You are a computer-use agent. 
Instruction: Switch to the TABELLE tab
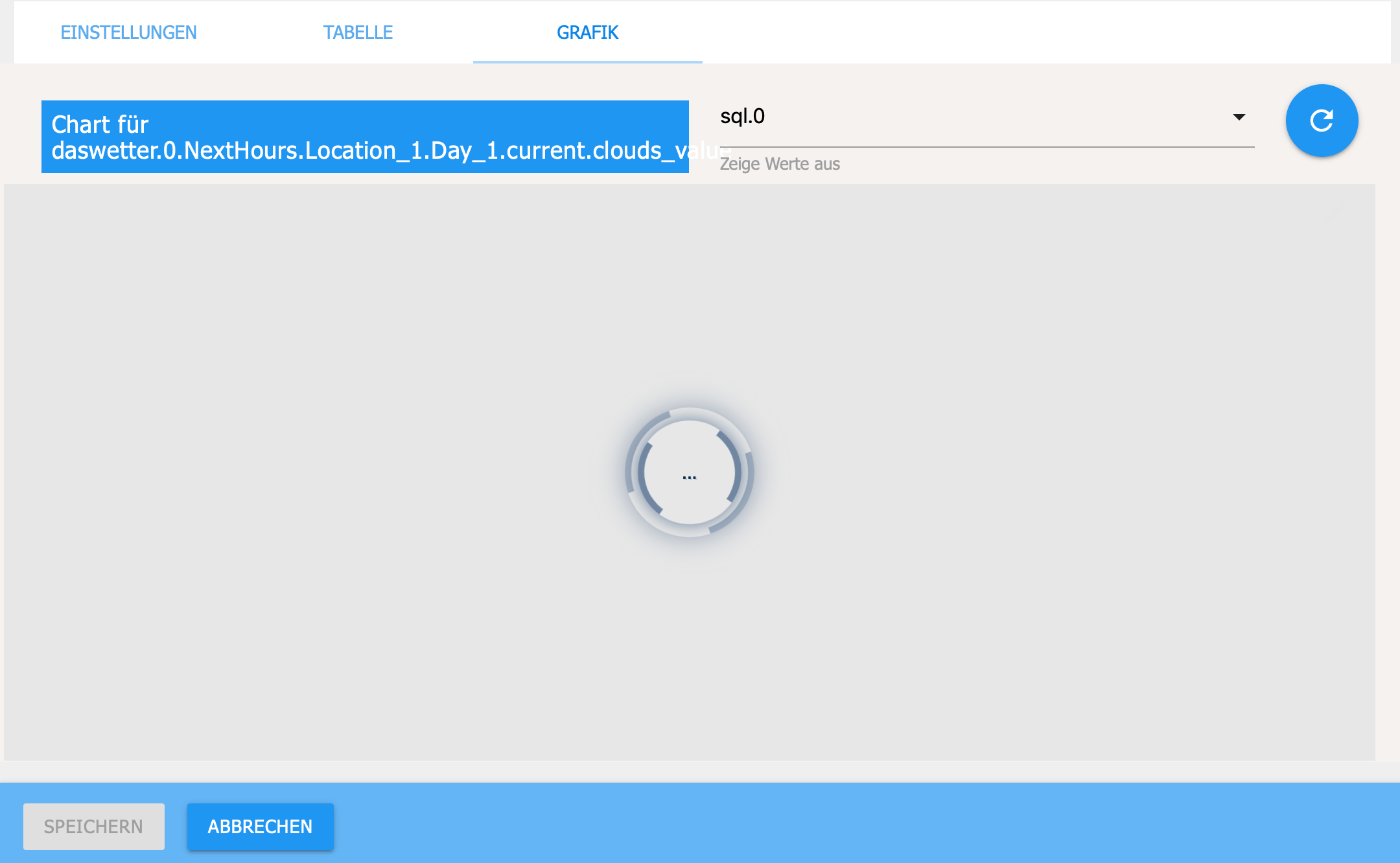(x=358, y=32)
